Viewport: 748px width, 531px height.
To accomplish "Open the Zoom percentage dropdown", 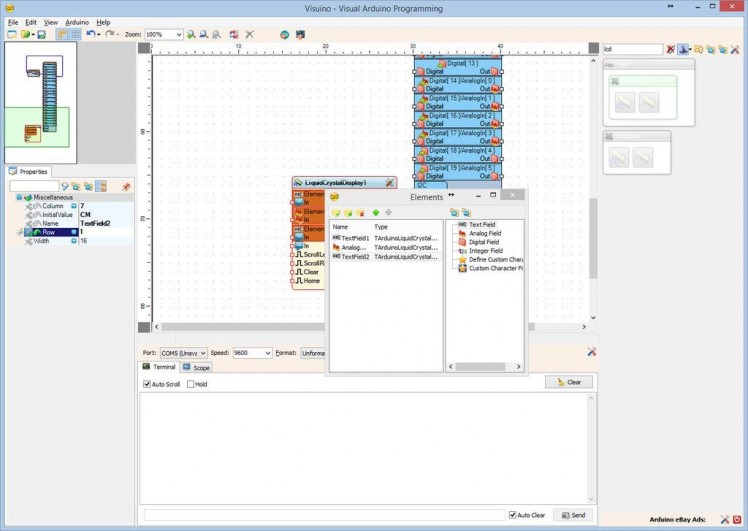I will [x=179, y=34].
